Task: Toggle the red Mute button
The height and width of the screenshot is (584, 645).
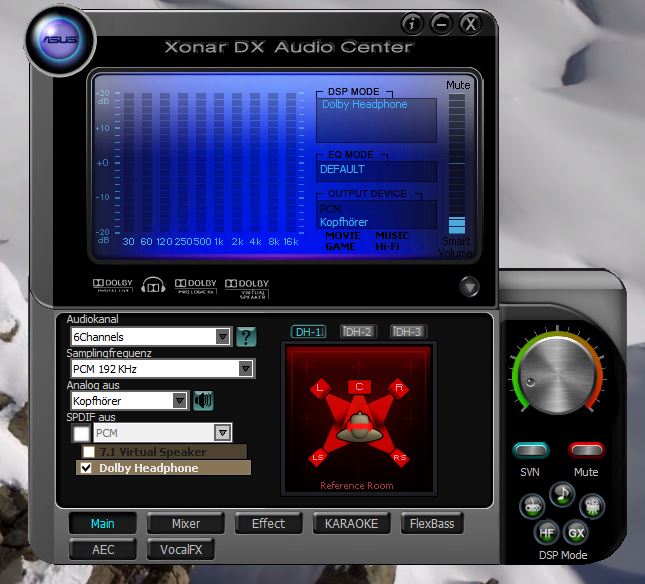Action: [586, 450]
